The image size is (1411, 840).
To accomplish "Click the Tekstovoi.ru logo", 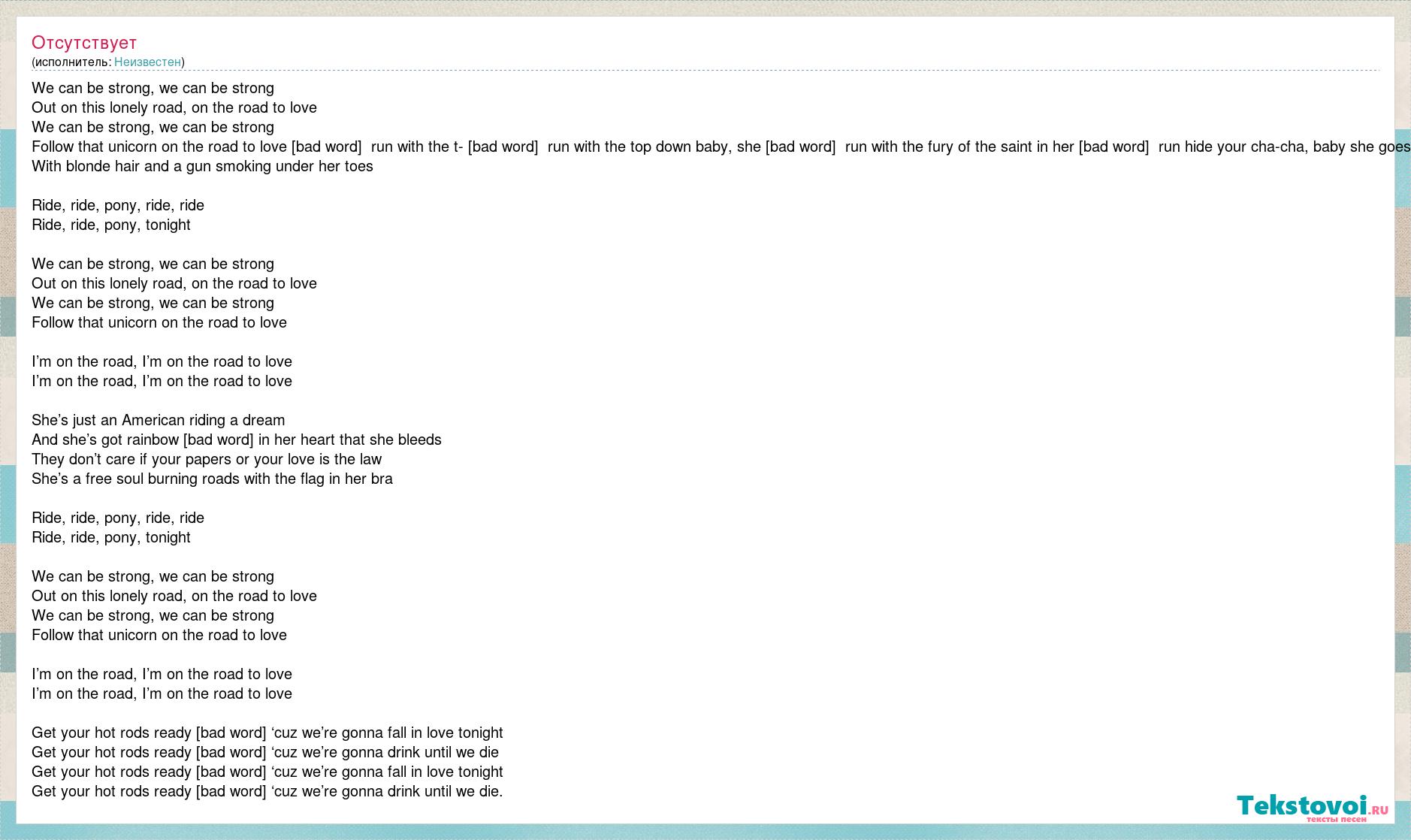I will point(1312,807).
